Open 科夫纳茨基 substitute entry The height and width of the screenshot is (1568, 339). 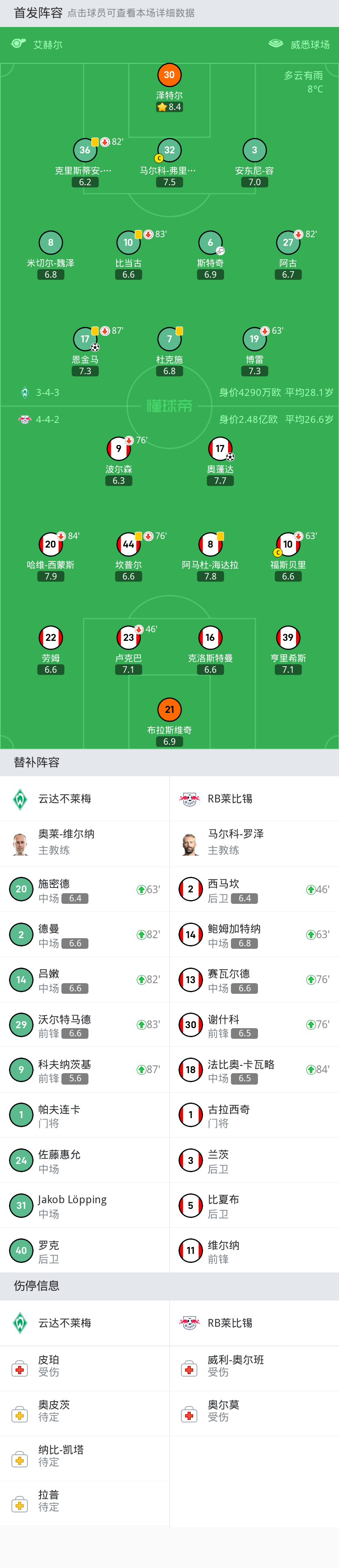point(85,1069)
